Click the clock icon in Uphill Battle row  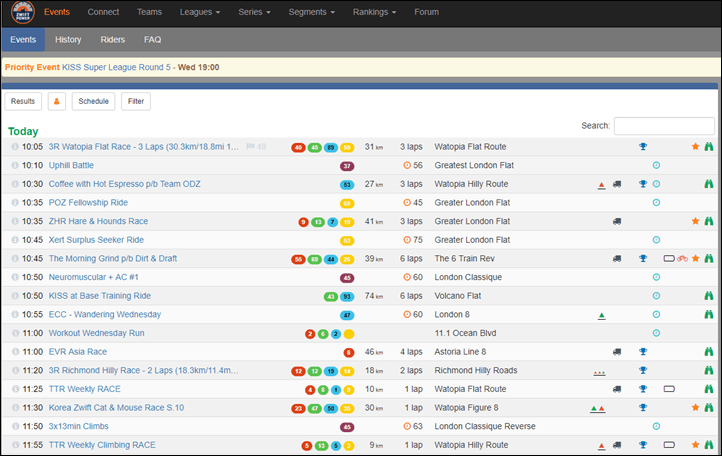tap(656, 165)
